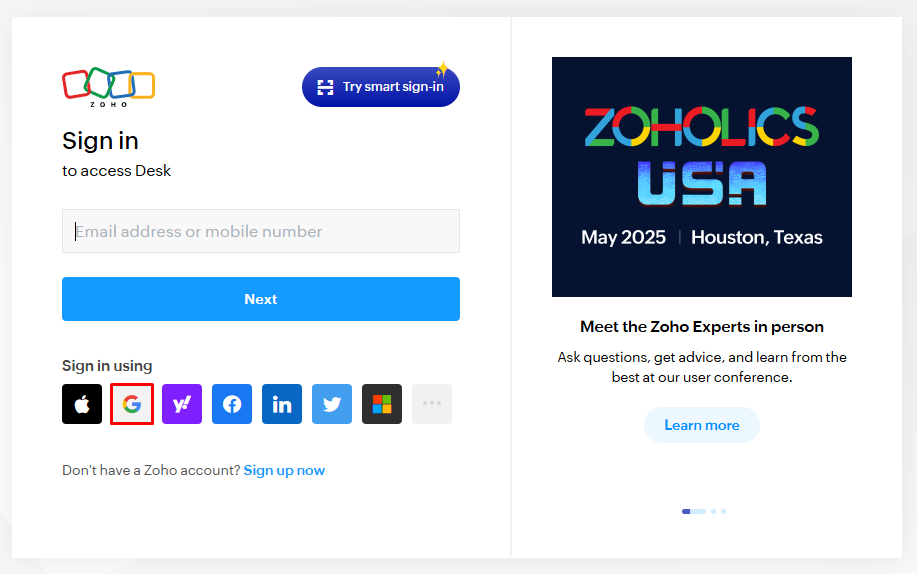917x574 pixels.
Task: Sign in using Facebook icon
Action: 232,404
